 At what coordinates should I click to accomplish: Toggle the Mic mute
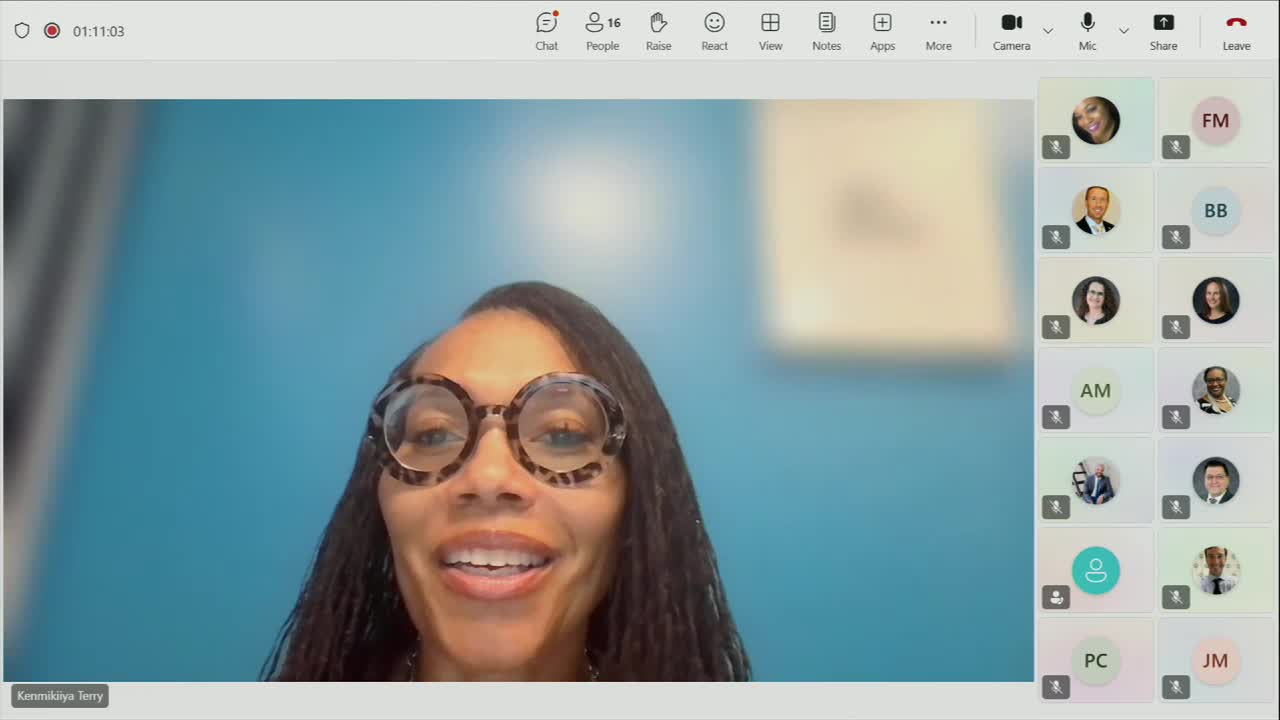point(1087,31)
